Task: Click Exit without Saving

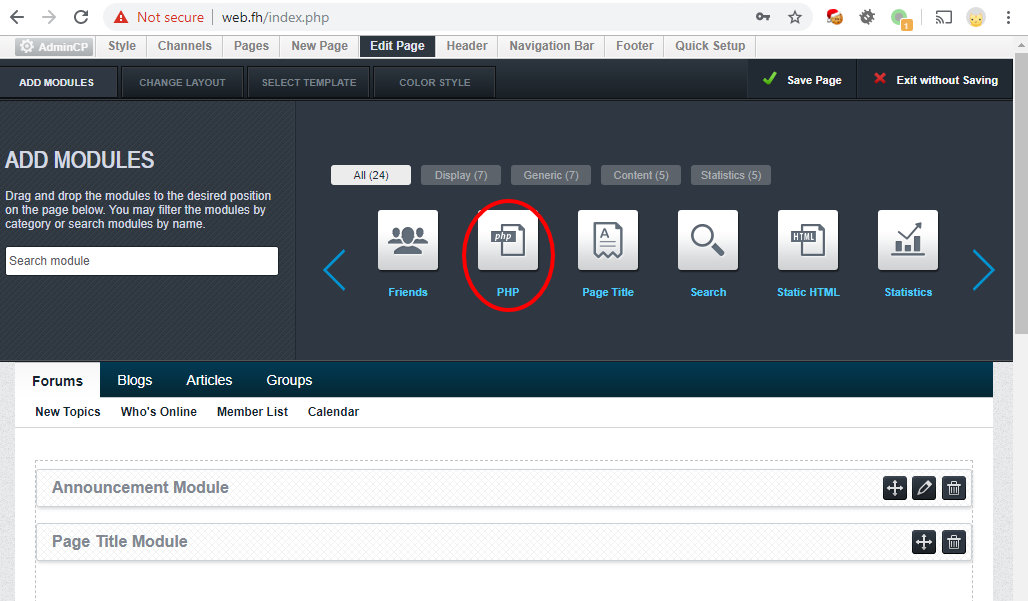Action: 935,80
